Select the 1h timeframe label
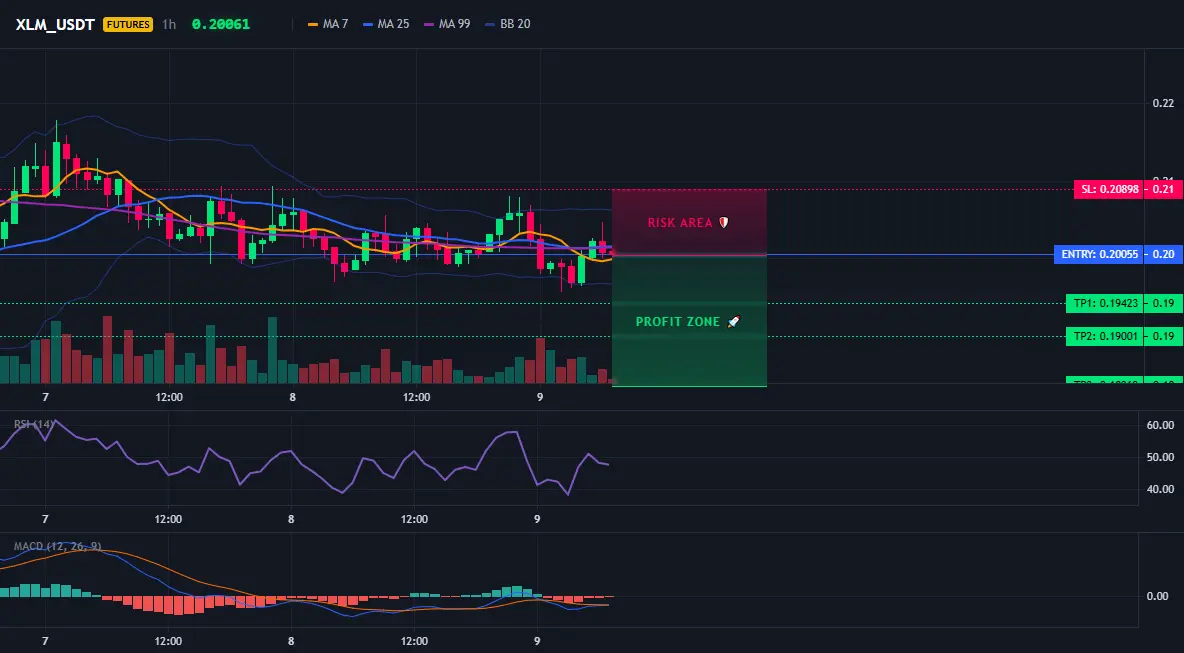This screenshot has height=653, width=1184. pyautogui.click(x=169, y=24)
